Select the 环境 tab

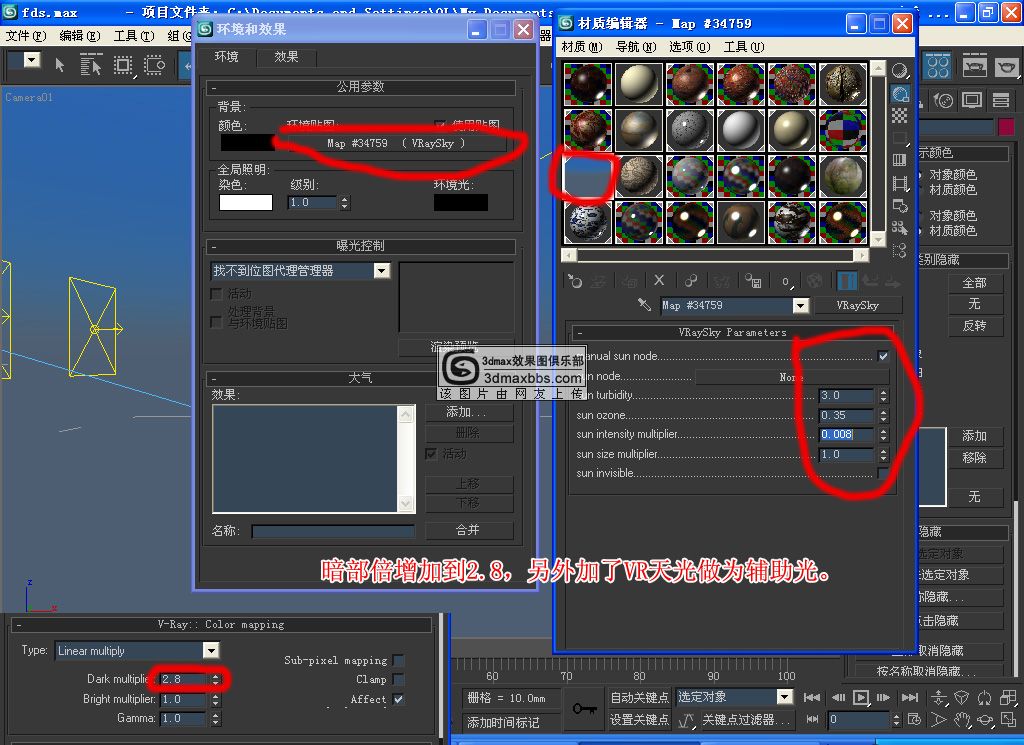coord(227,57)
